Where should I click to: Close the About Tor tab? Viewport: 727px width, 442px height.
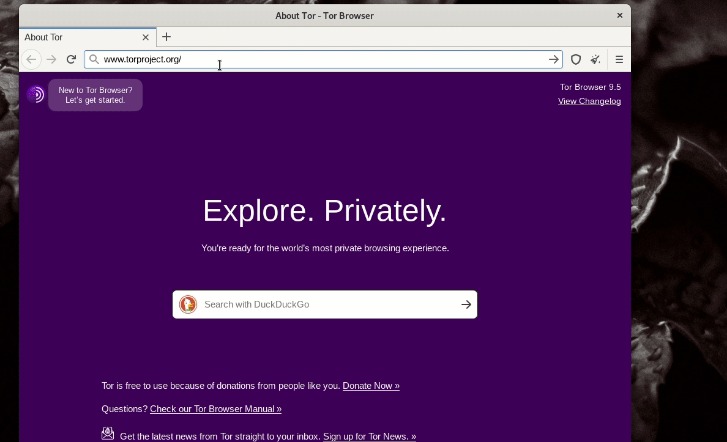pos(146,37)
